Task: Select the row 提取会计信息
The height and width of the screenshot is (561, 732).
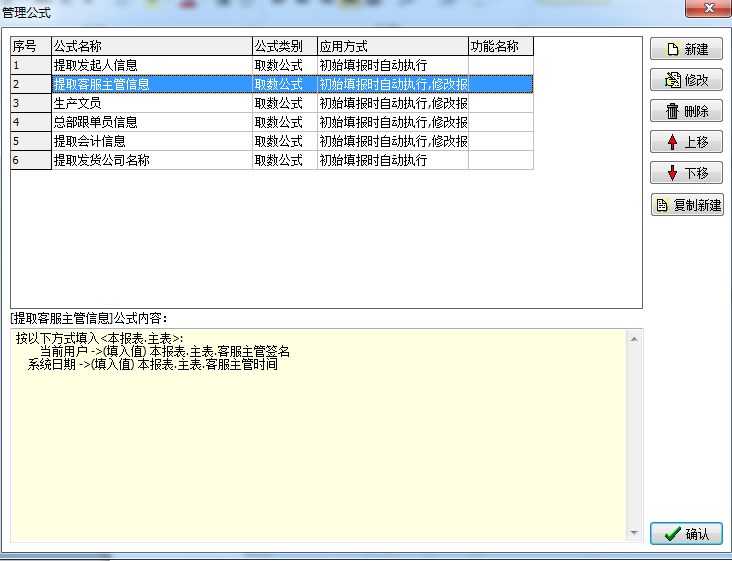Action: coord(272,141)
